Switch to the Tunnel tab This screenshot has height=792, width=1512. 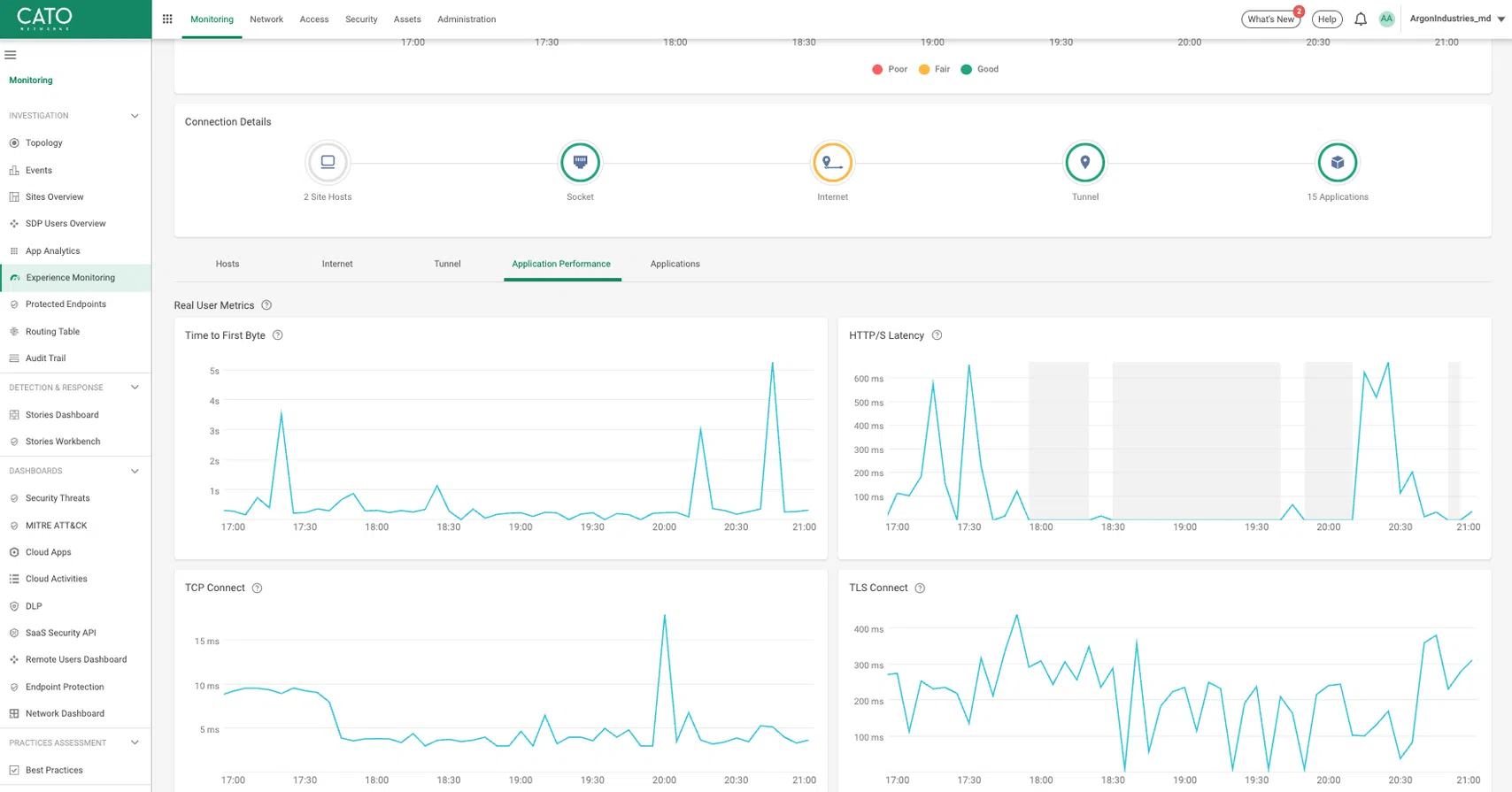(x=447, y=264)
